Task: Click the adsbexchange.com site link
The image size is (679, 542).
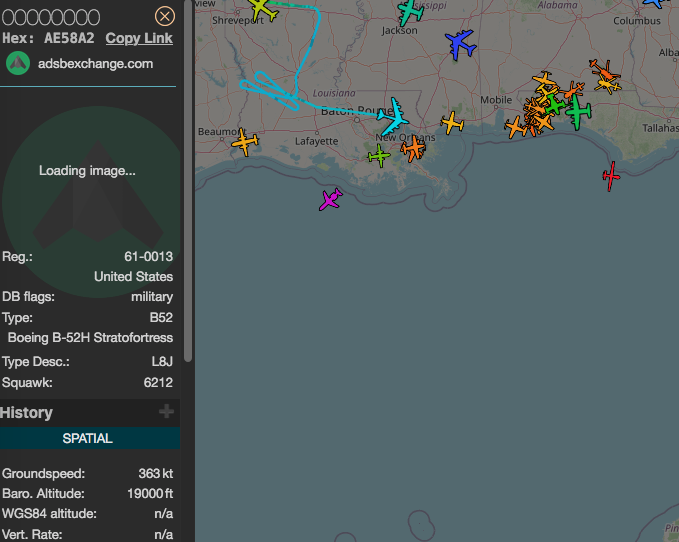Action: pos(95,64)
